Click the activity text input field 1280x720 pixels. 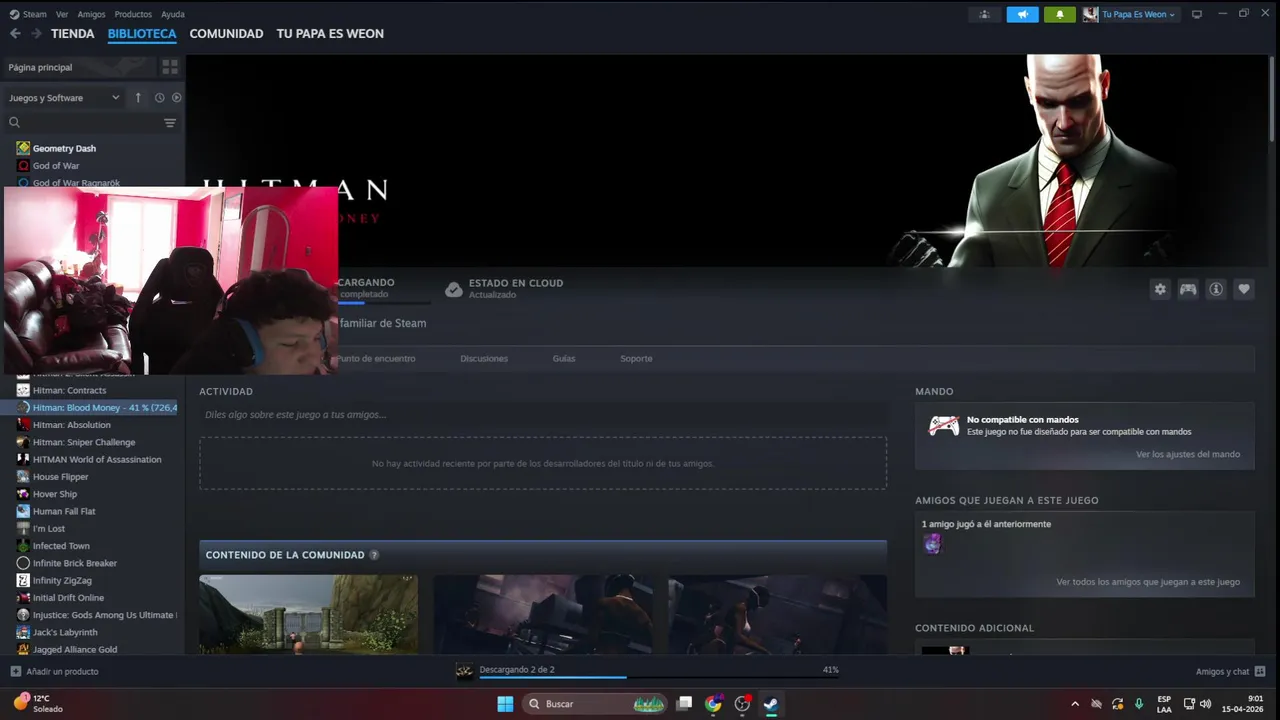click(543, 414)
